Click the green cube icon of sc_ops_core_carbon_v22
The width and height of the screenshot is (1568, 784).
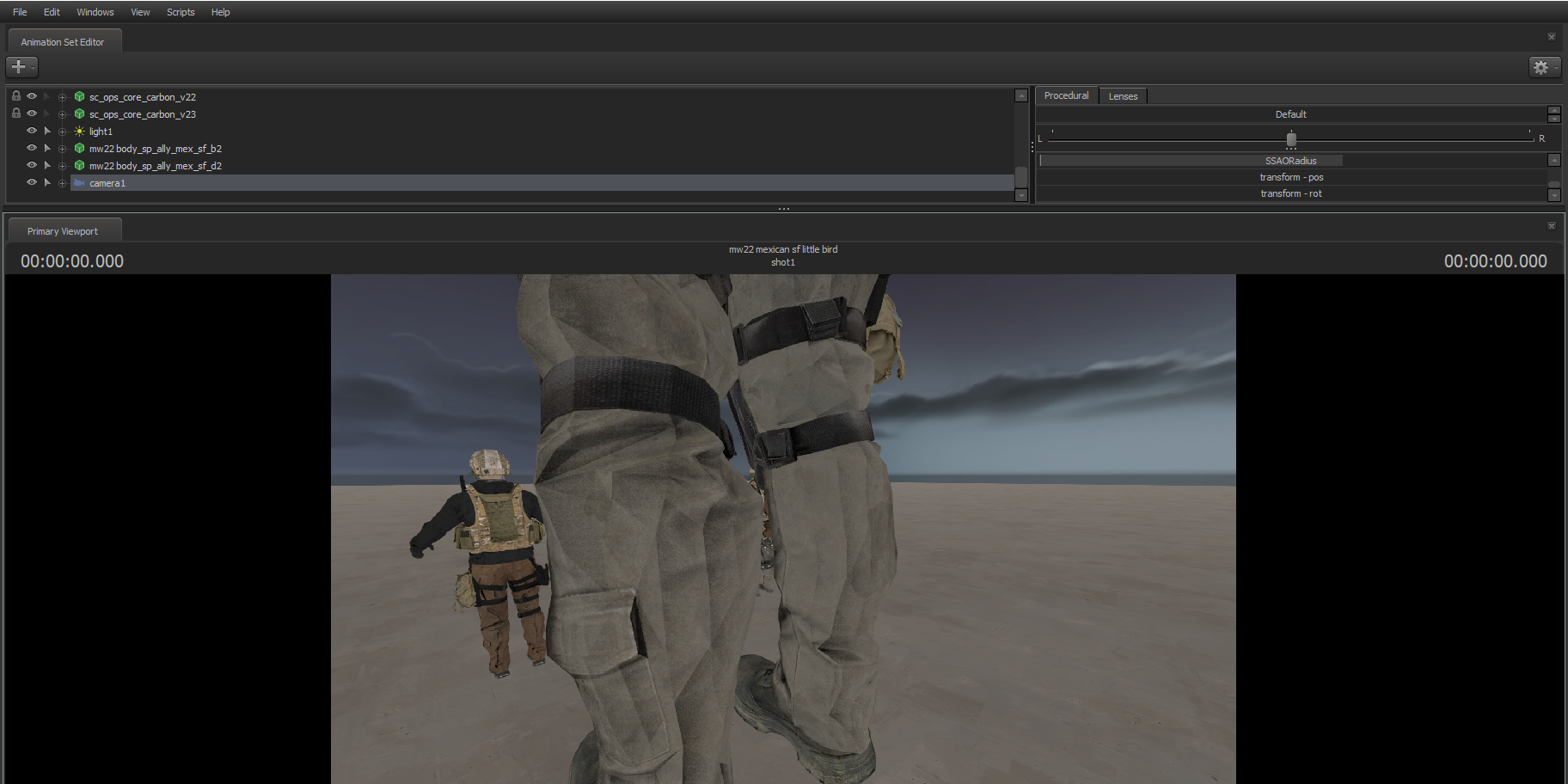tap(79, 96)
